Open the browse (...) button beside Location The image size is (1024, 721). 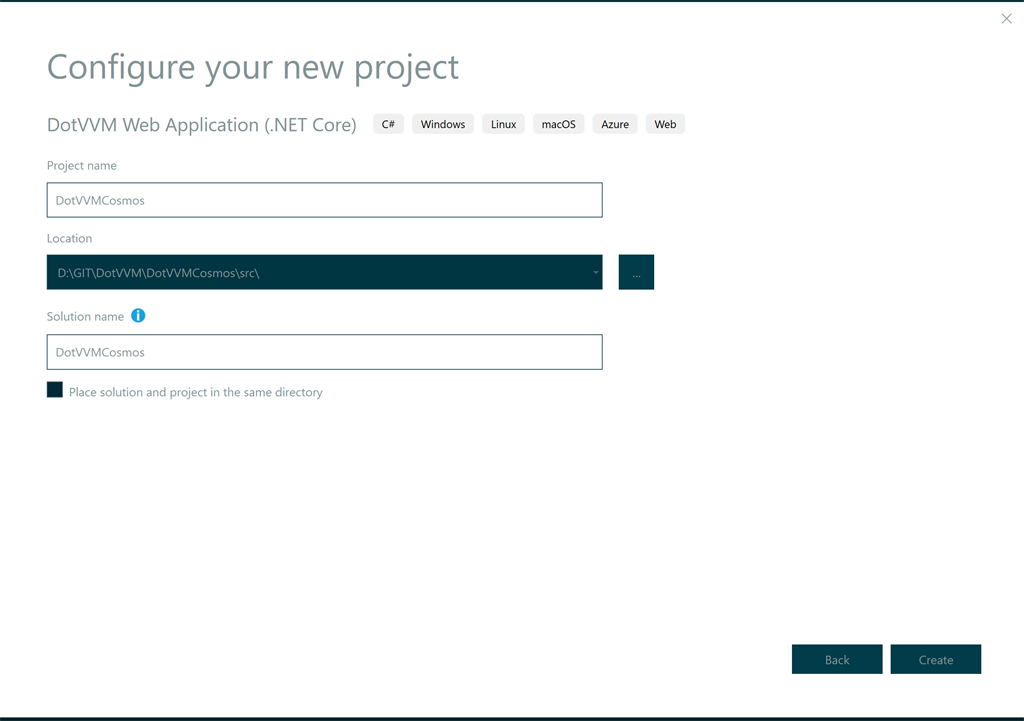(x=636, y=271)
